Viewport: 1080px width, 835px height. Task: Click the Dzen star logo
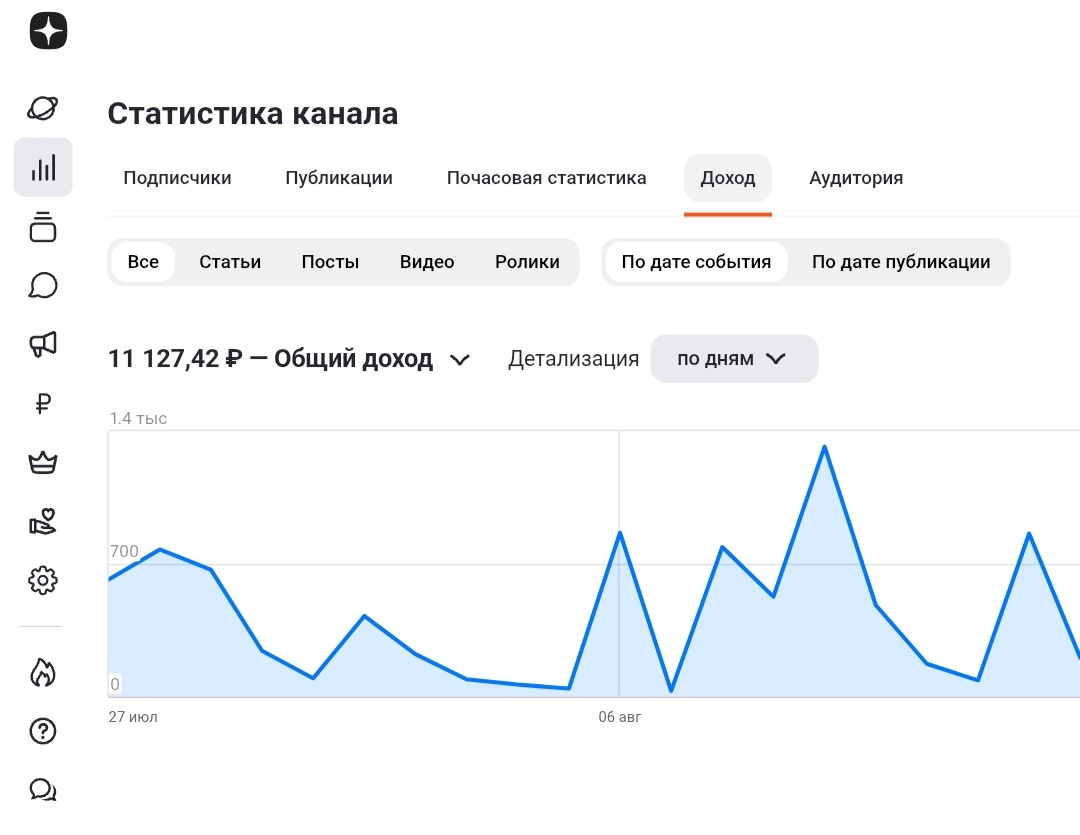coord(48,31)
